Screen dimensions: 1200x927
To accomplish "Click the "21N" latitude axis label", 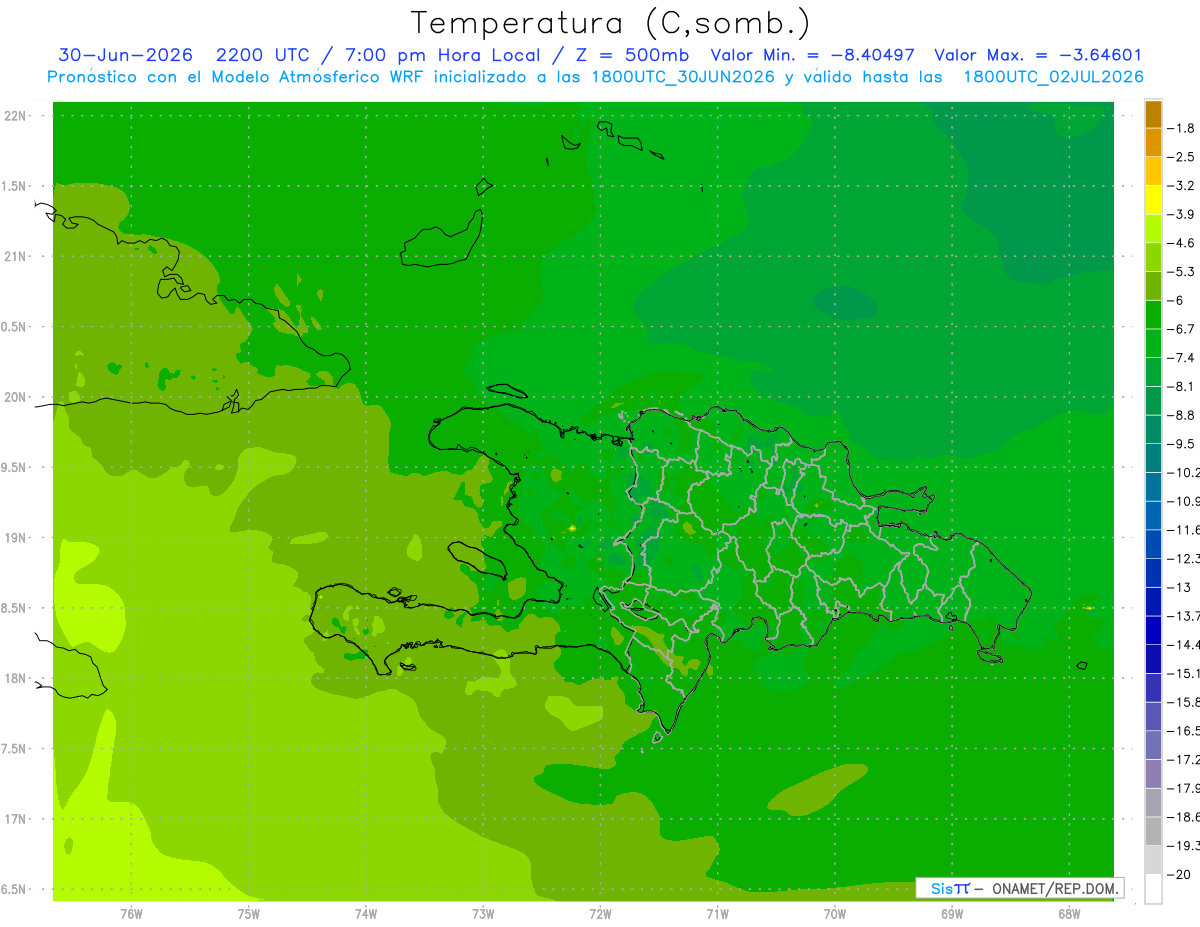I will [15, 256].
